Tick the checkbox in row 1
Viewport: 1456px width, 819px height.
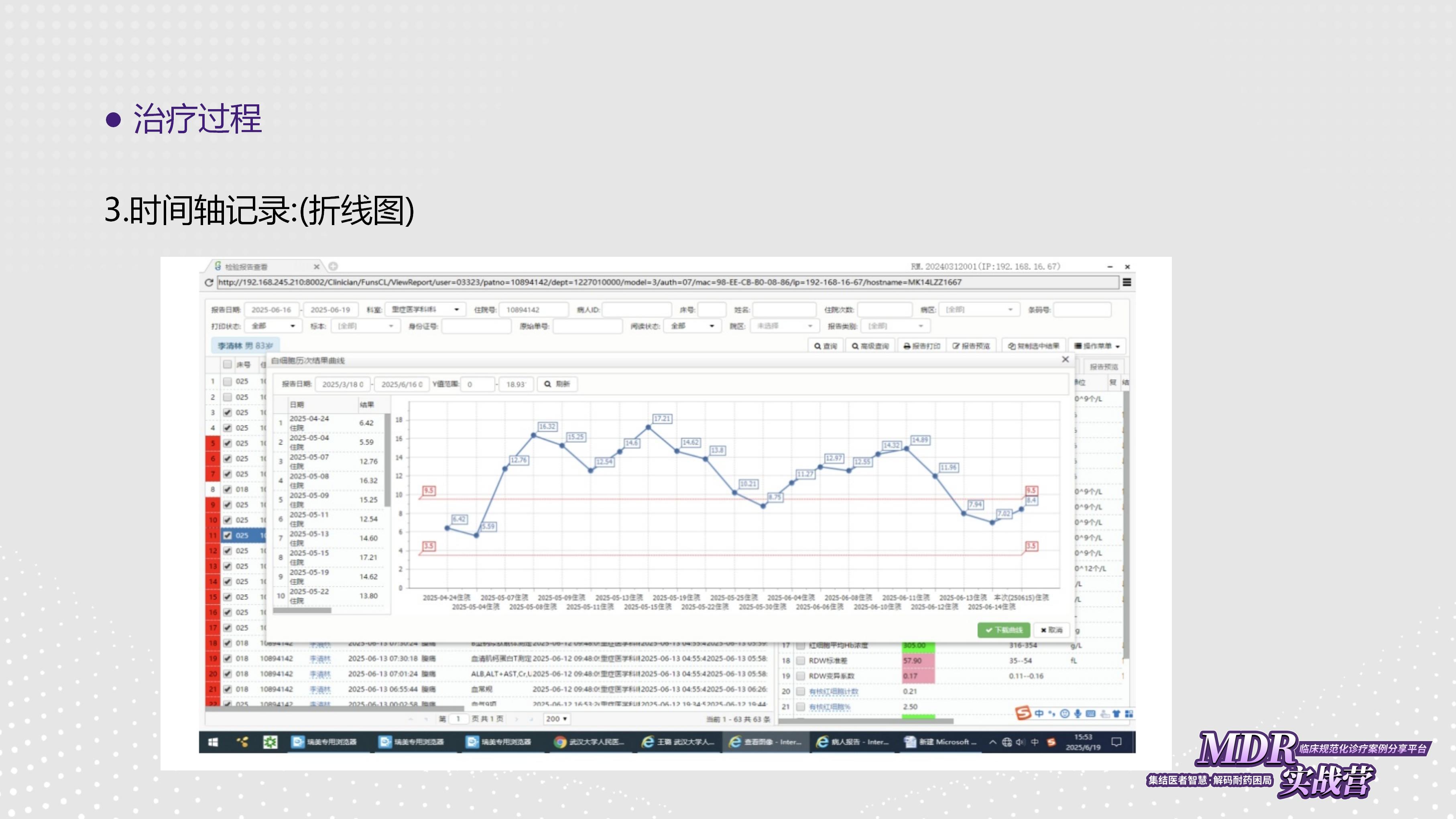coord(227,382)
